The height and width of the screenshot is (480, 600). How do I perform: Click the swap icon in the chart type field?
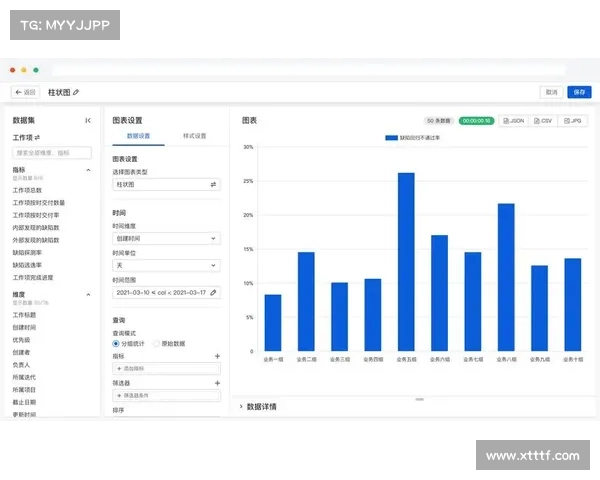[213, 185]
